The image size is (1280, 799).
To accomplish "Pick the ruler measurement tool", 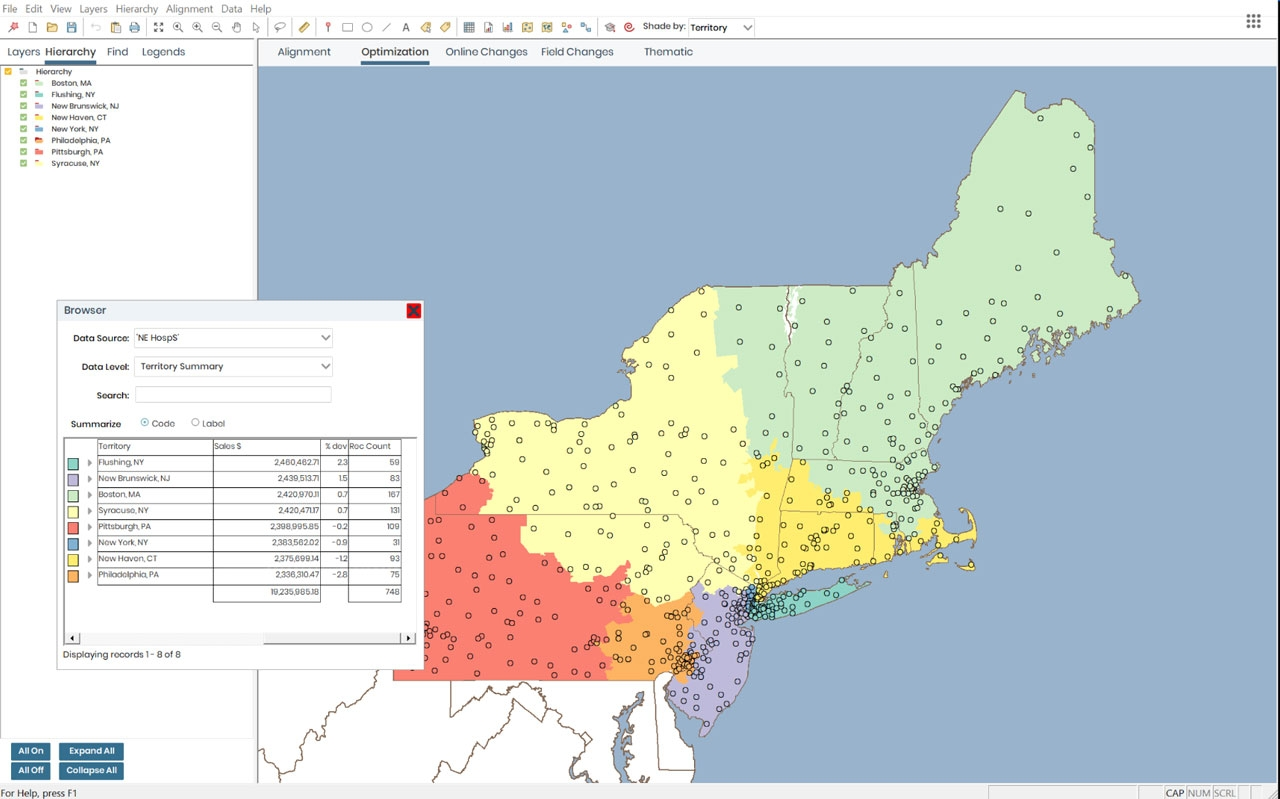I will click(x=305, y=27).
